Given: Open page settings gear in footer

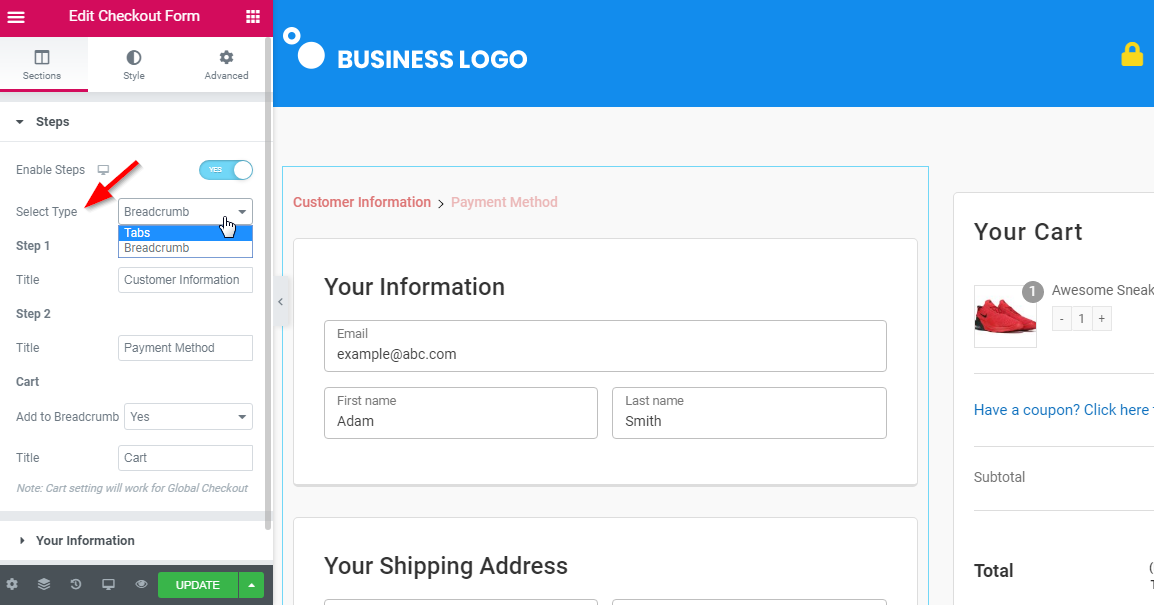Looking at the screenshot, I should [x=12, y=584].
